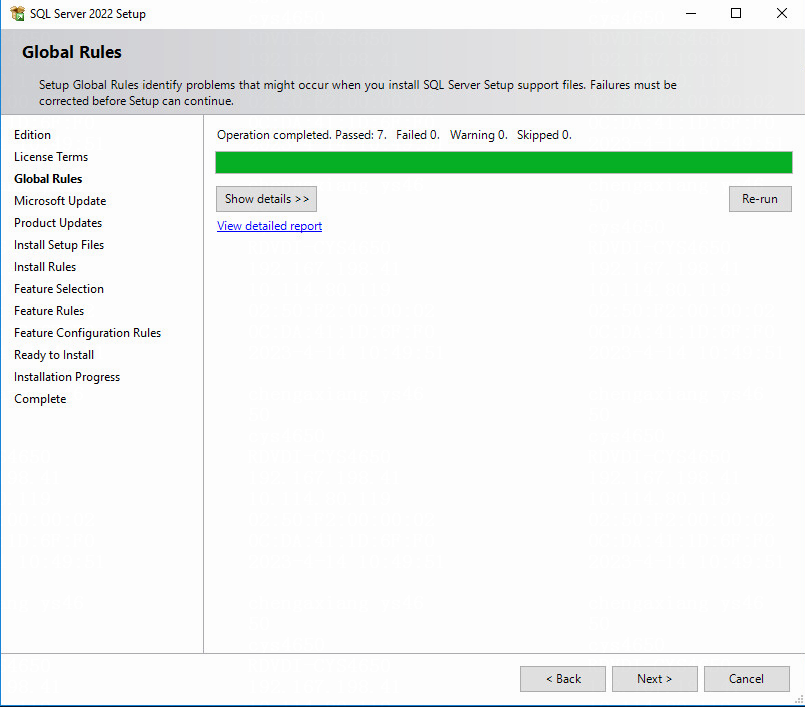Click Feature Rules in sidebar

(x=49, y=311)
